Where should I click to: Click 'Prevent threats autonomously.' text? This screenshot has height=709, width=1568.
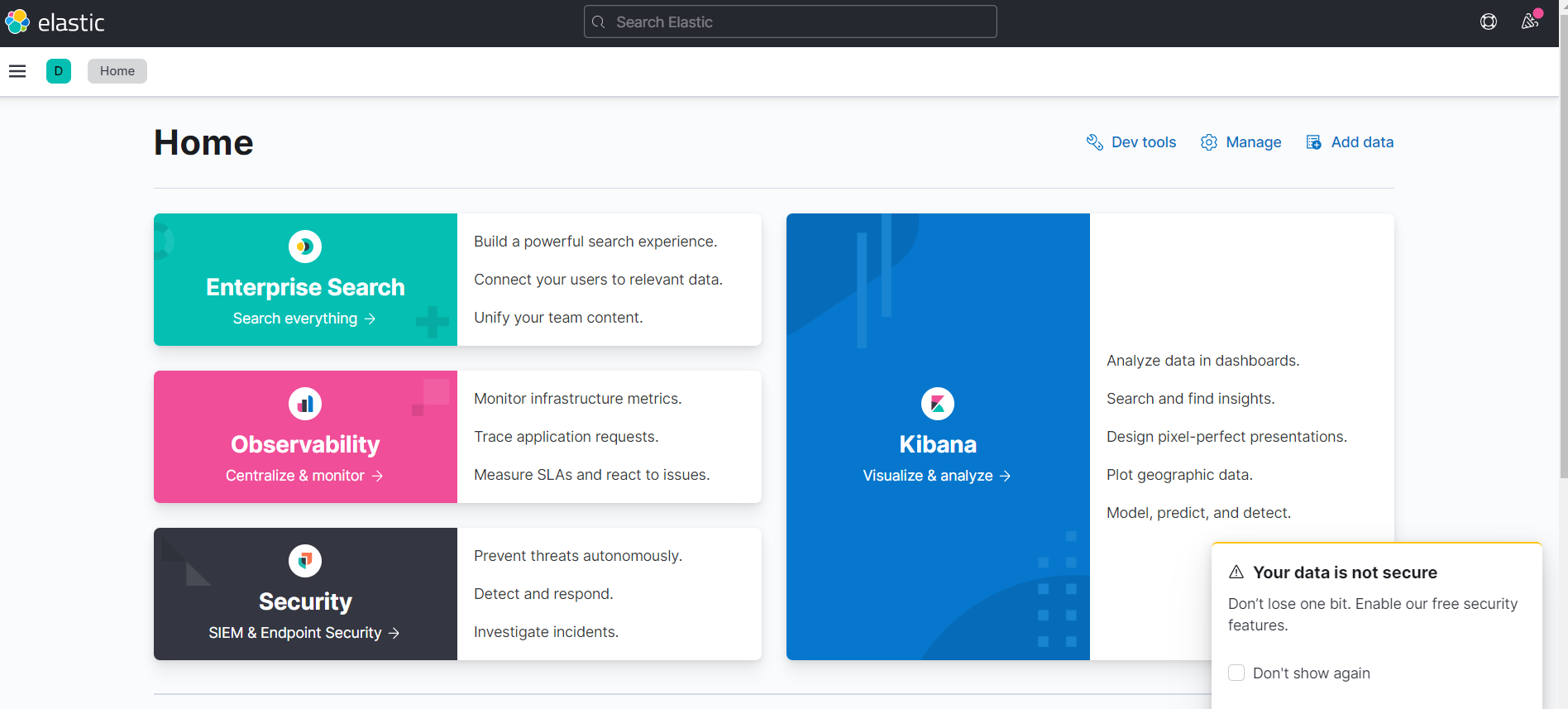click(x=578, y=556)
